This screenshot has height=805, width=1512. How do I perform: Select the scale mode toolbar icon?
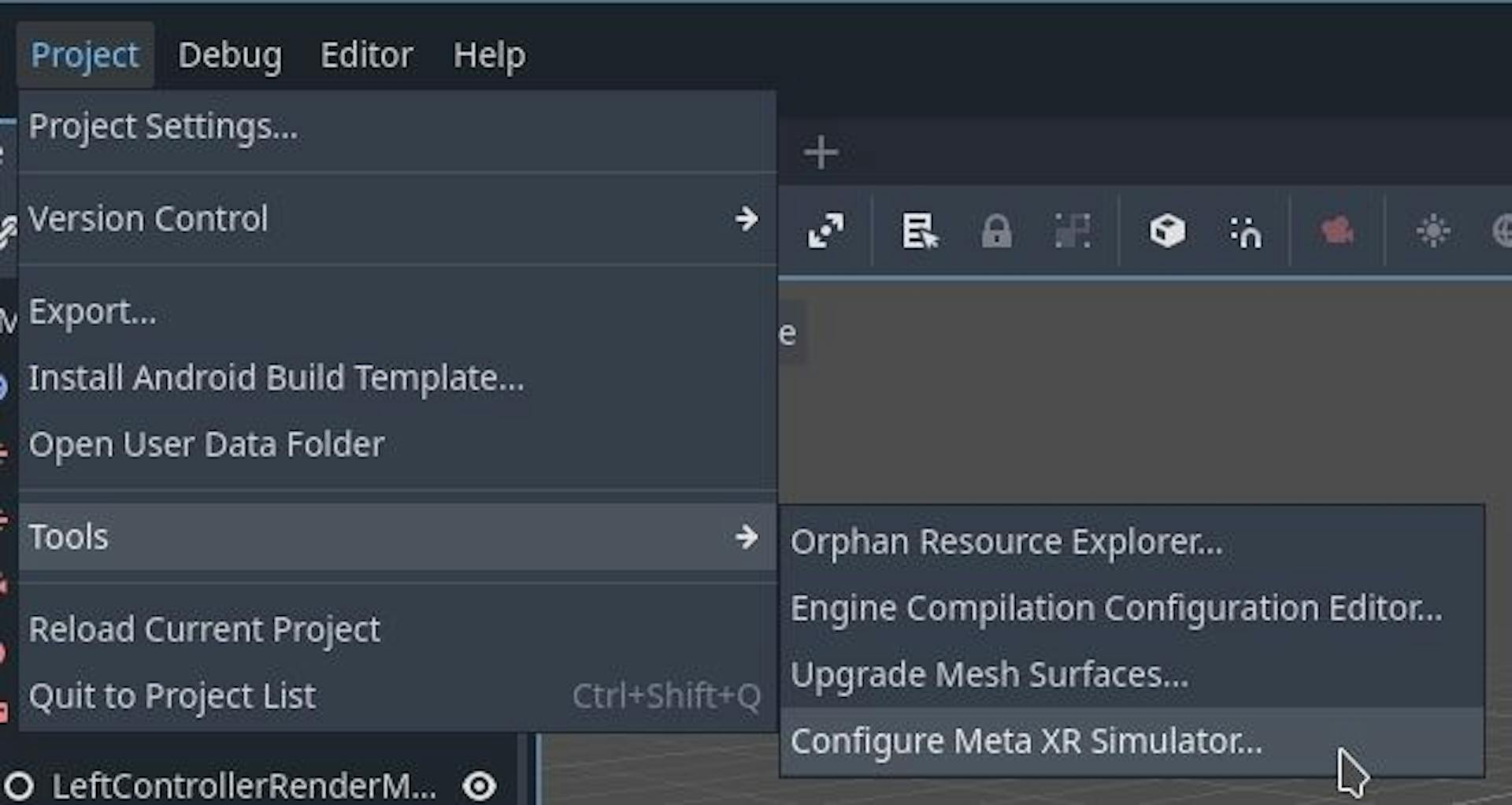pos(825,232)
